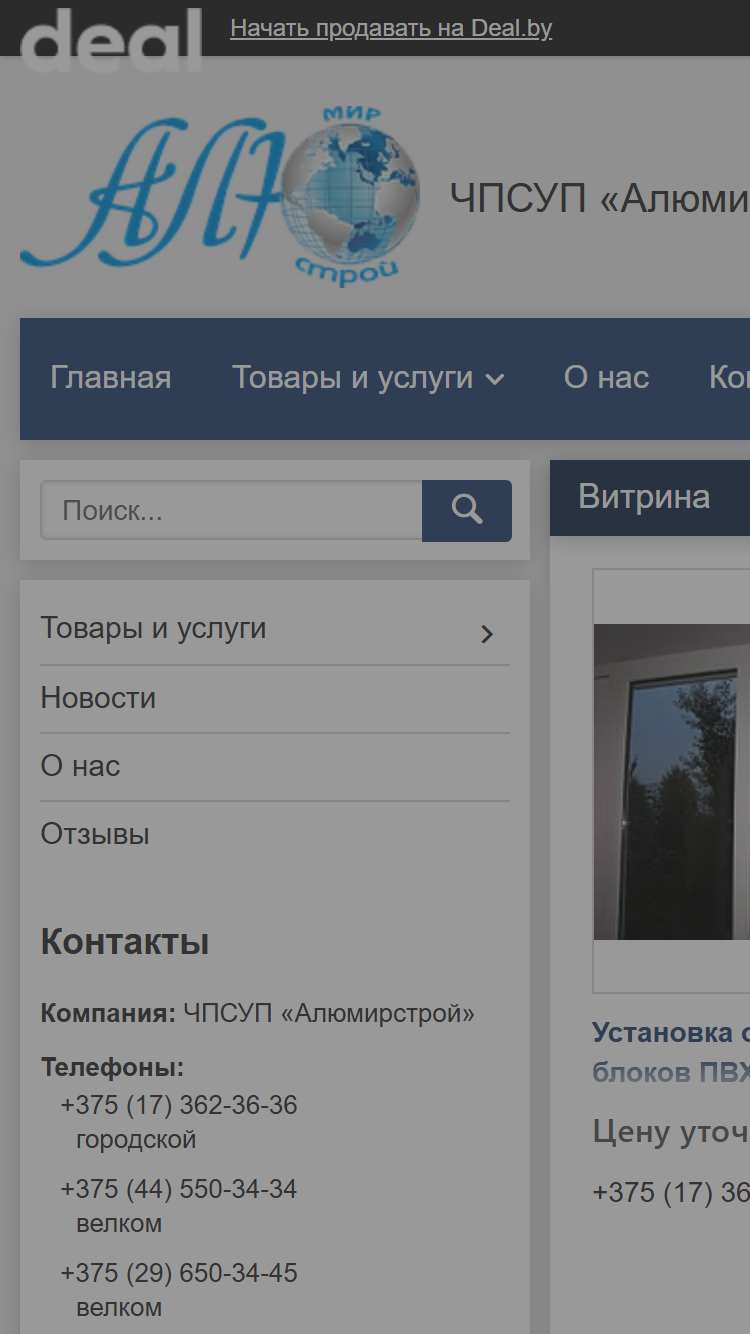The width and height of the screenshot is (750, 1334).
Task: Select the Витрина tab
Action: pos(644,497)
